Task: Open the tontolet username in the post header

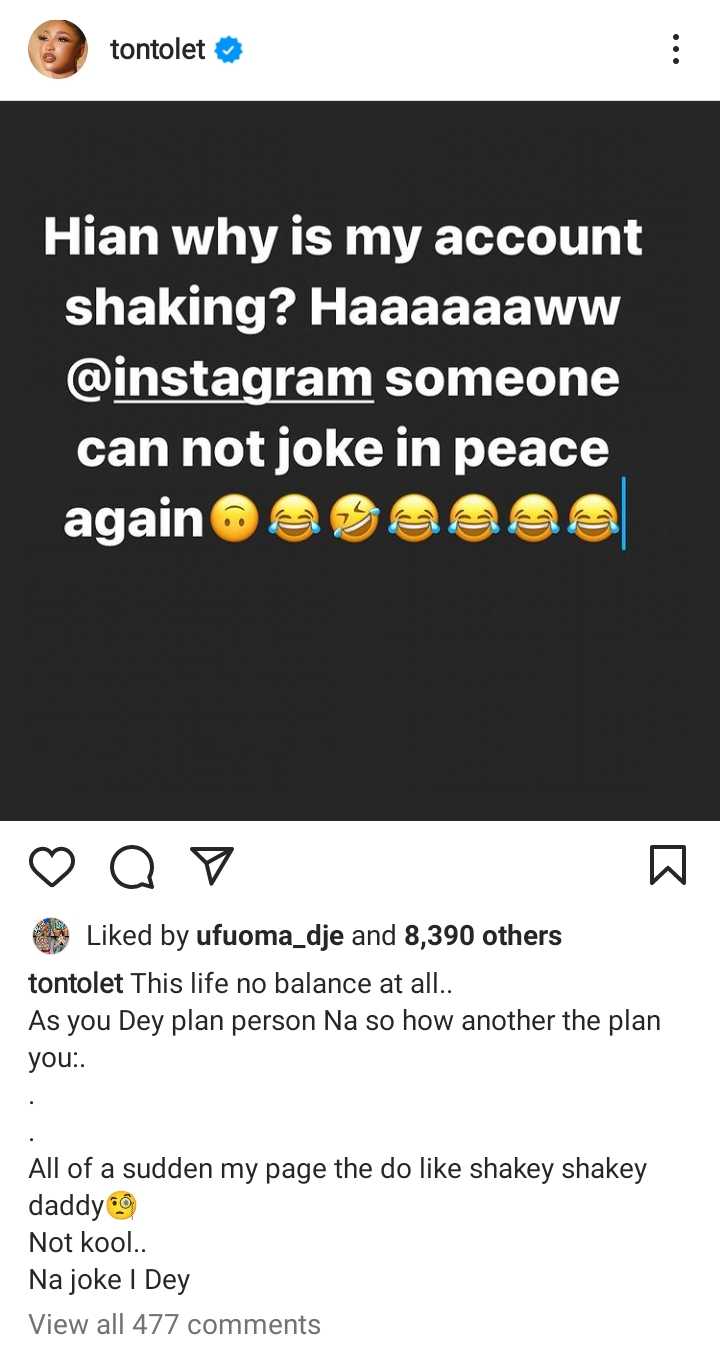Action: pyautogui.click(x=157, y=49)
